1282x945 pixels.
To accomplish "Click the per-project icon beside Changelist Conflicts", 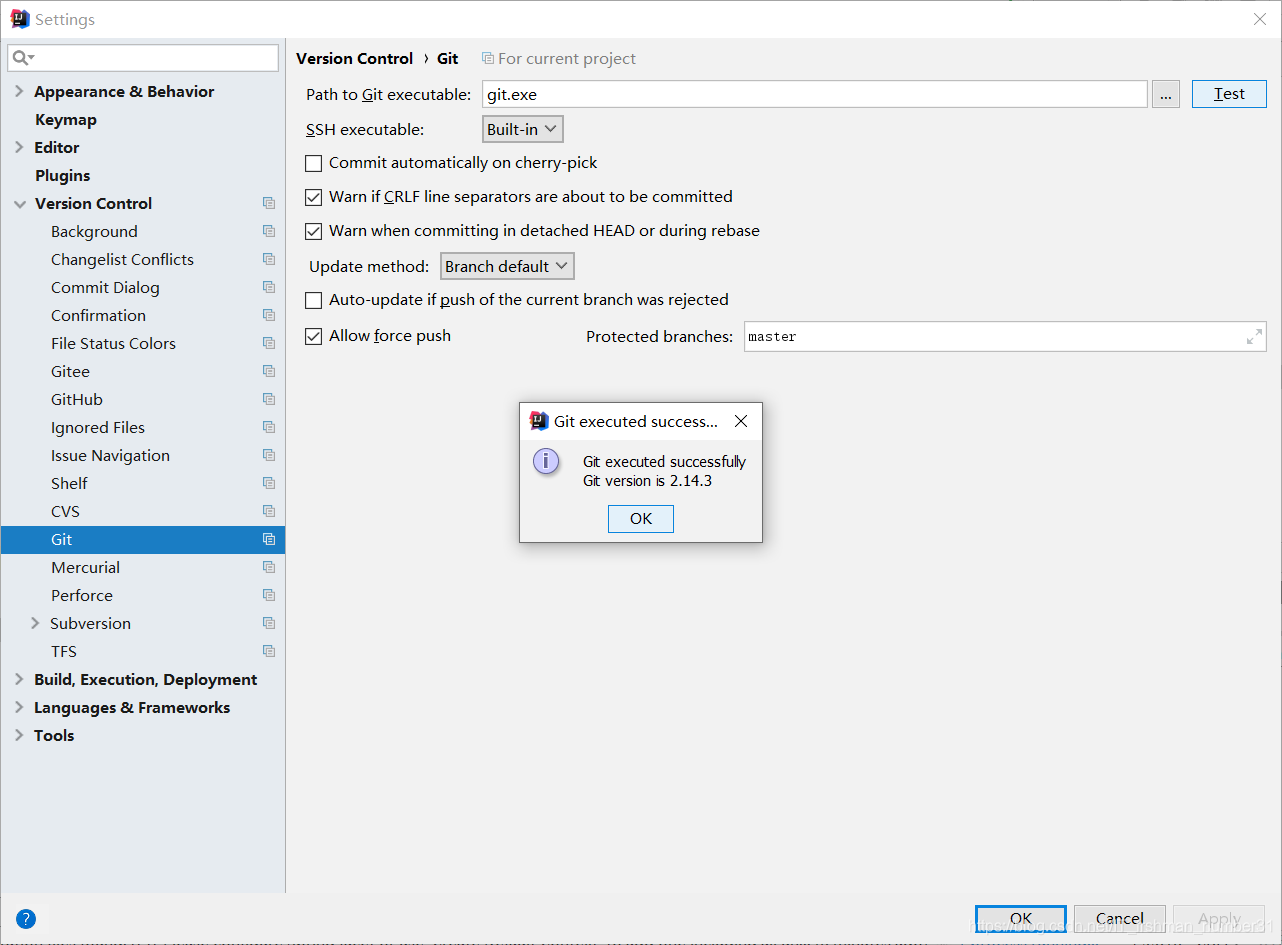I will pyautogui.click(x=269, y=259).
